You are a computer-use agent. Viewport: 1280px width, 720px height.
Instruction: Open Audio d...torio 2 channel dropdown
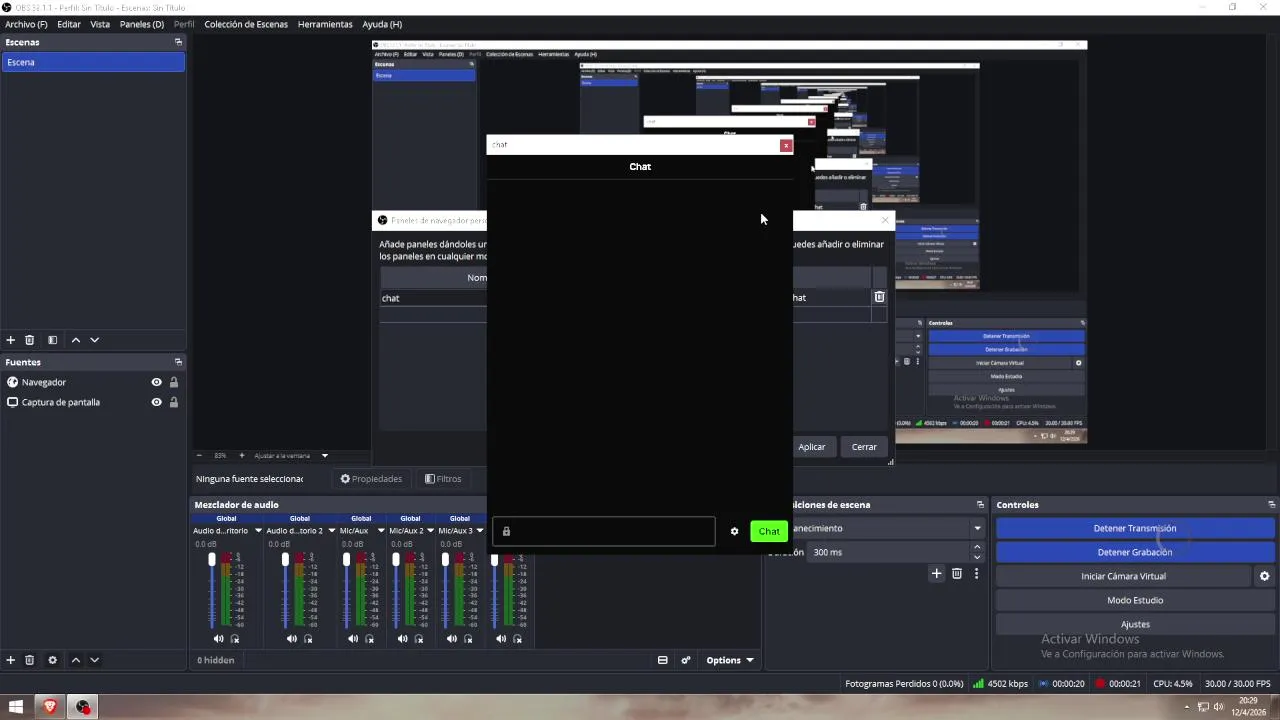[x=331, y=531]
